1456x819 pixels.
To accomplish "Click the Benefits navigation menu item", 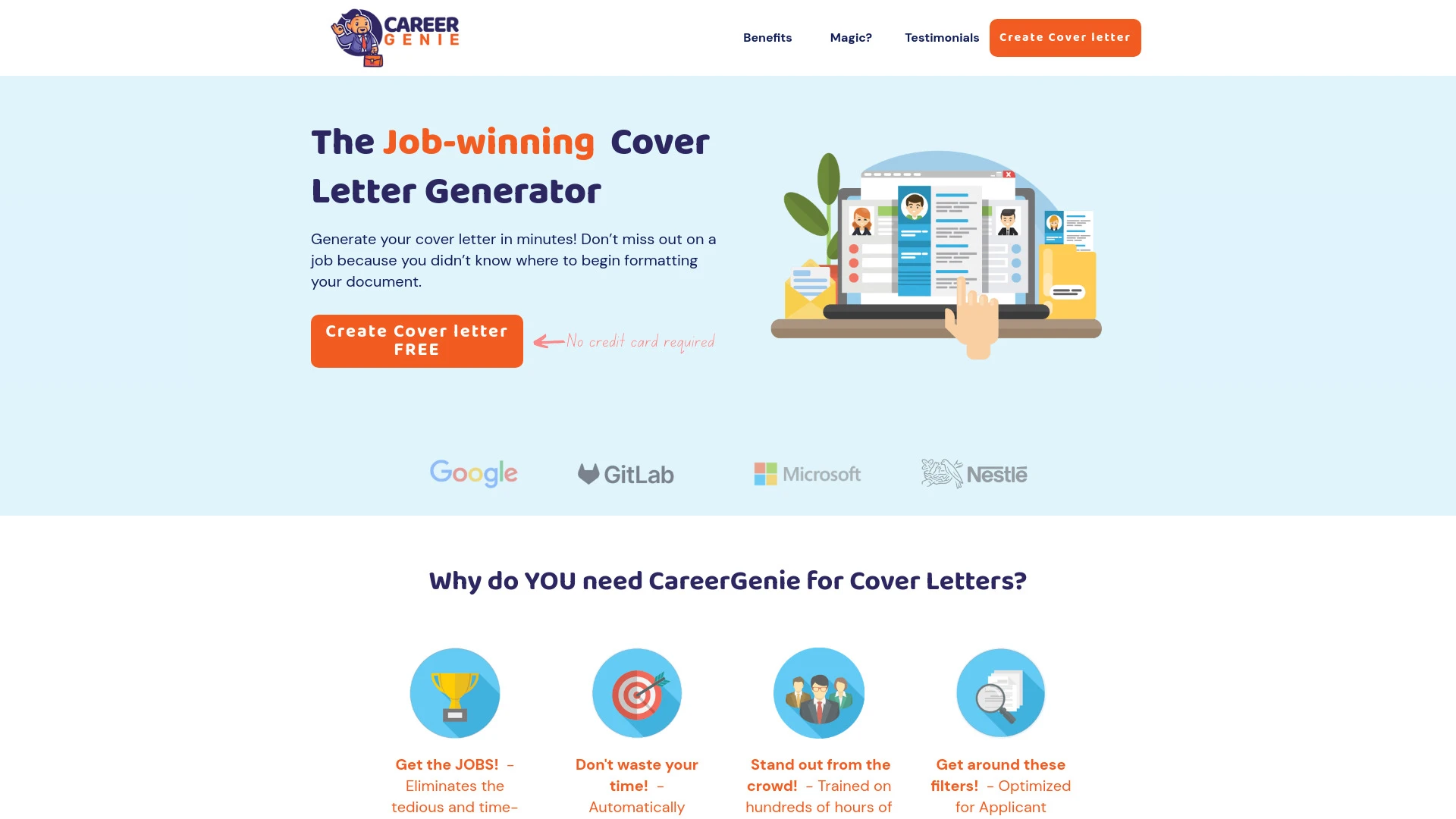I will tap(767, 37).
